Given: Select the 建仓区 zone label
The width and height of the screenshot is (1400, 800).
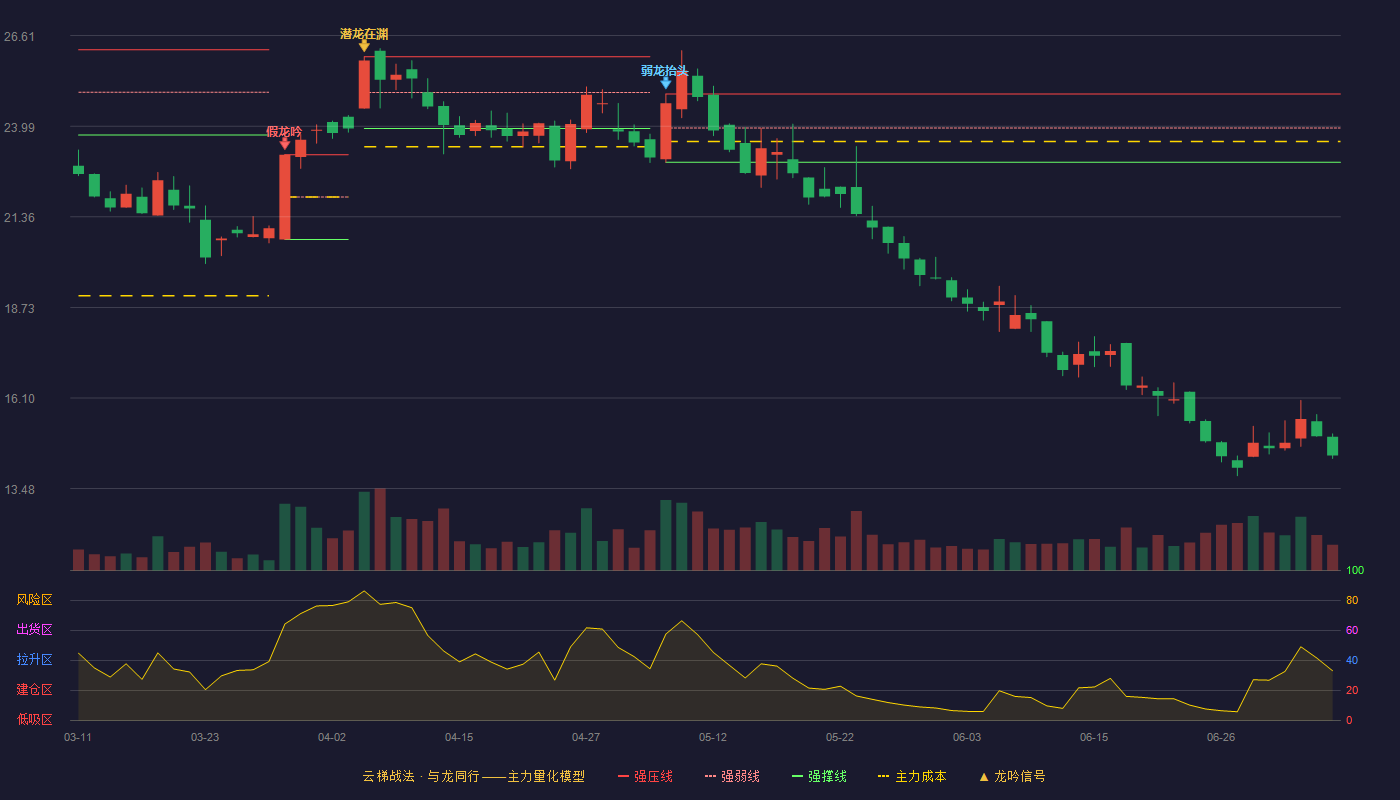Looking at the screenshot, I should coord(34,690).
